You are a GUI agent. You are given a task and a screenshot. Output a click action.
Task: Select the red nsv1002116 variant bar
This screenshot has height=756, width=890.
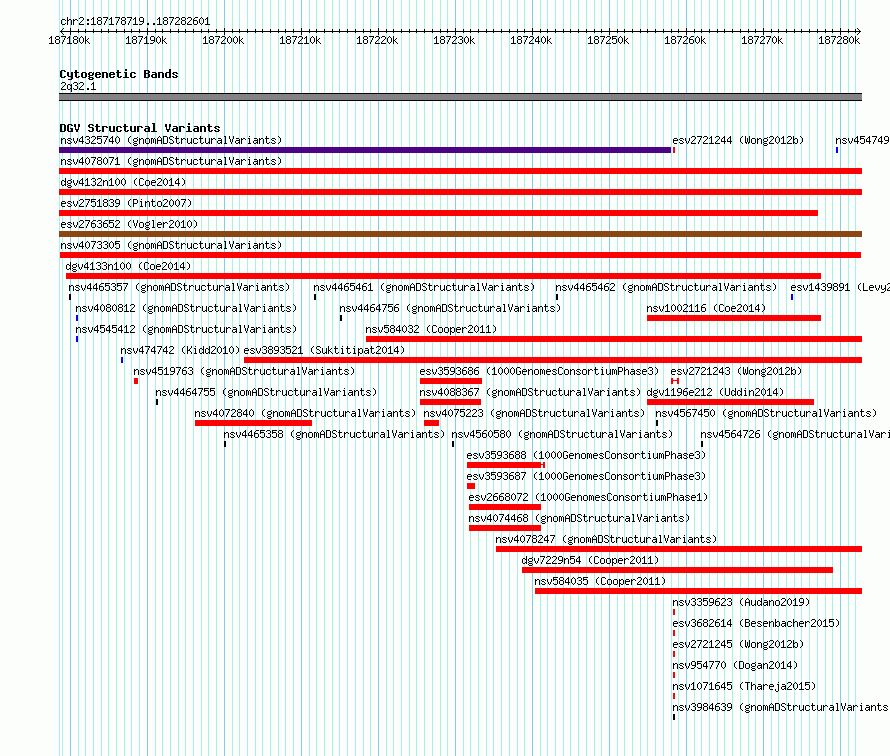click(734, 318)
